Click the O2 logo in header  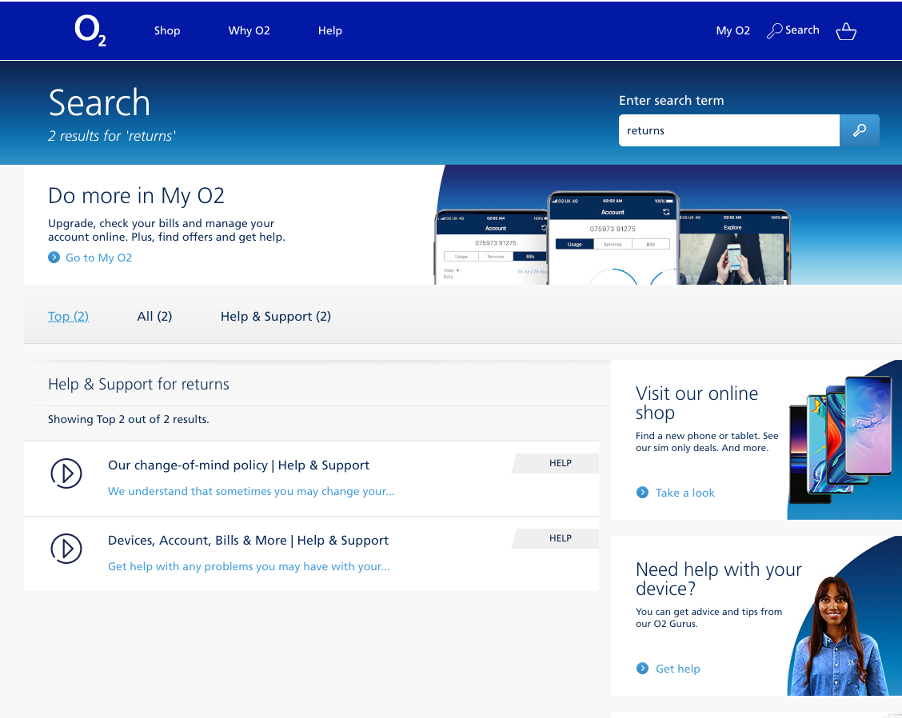(x=90, y=31)
